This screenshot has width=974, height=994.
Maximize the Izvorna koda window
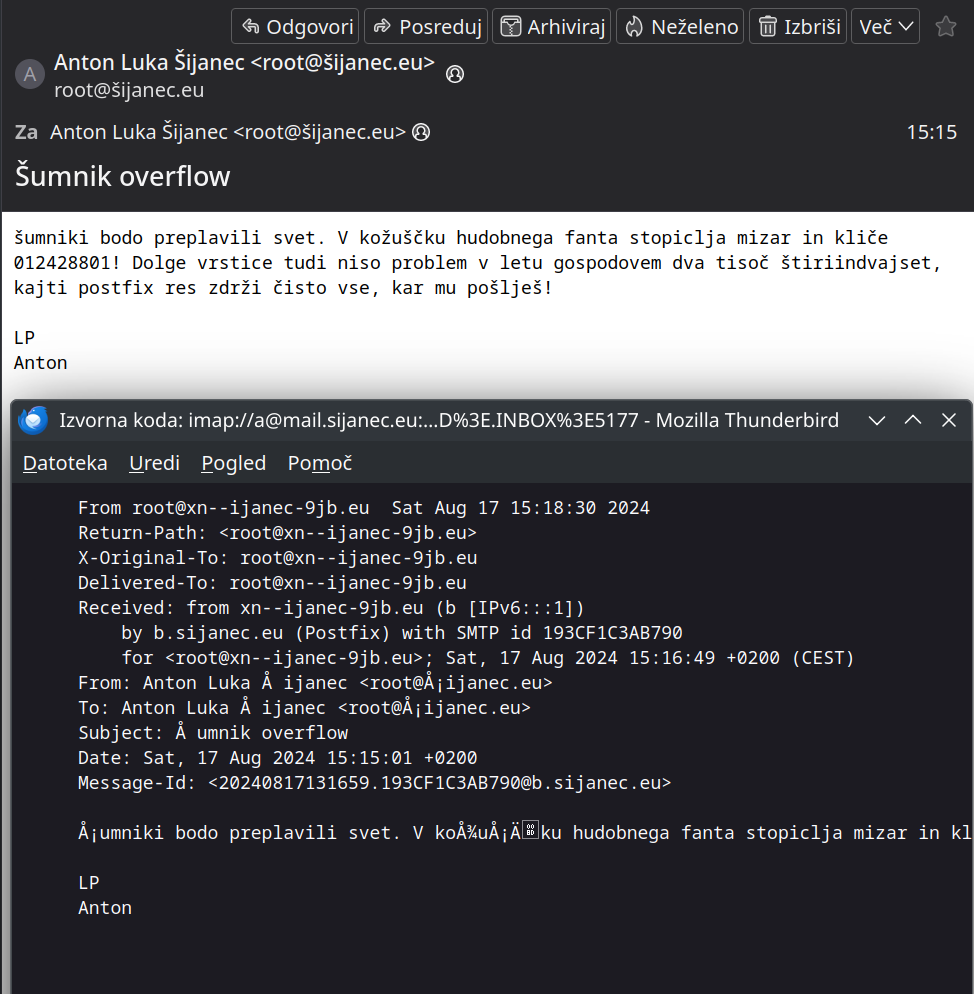click(913, 421)
